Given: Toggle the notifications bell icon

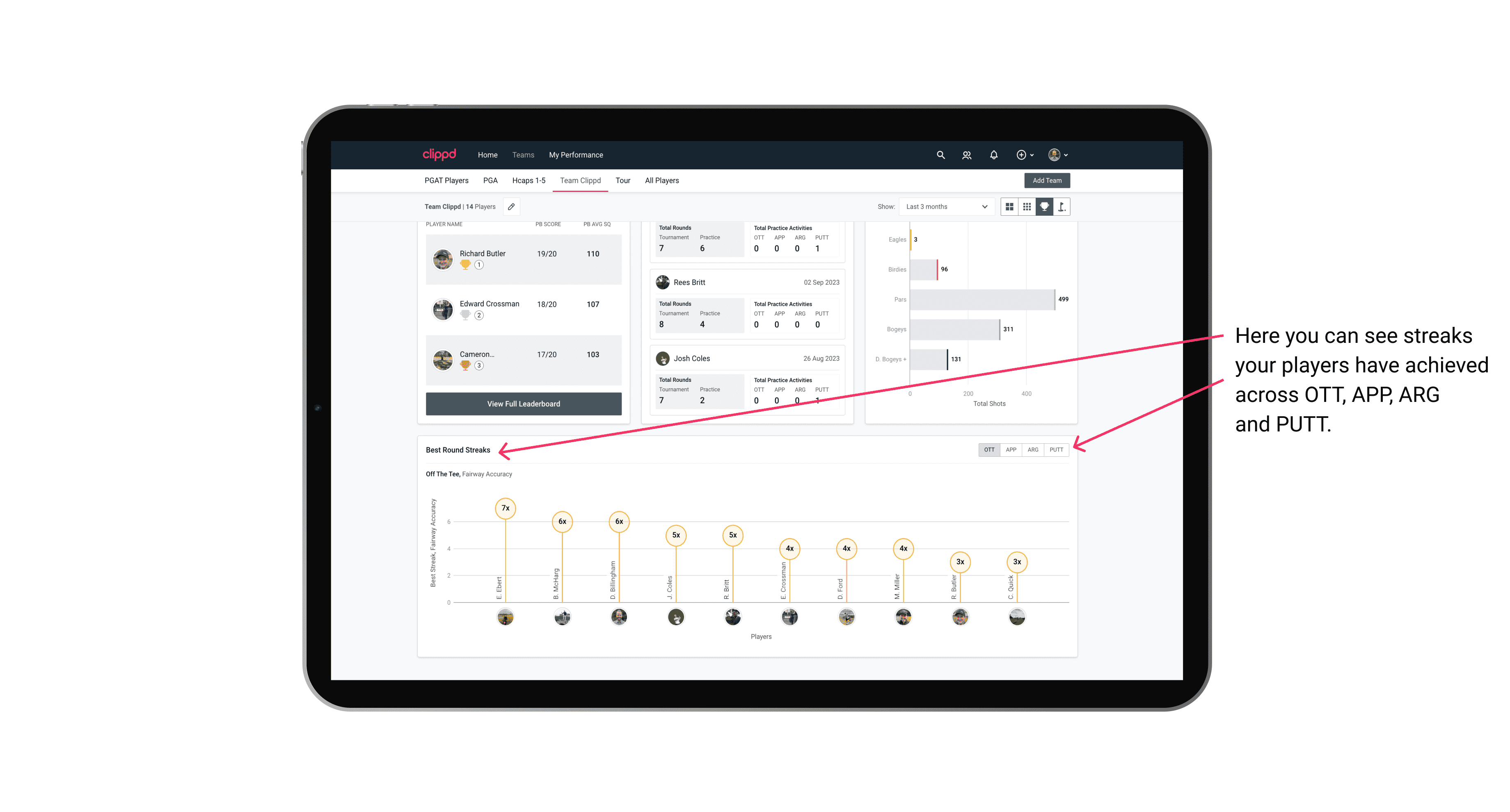Looking at the screenshot, I should (x=993, y=155).
